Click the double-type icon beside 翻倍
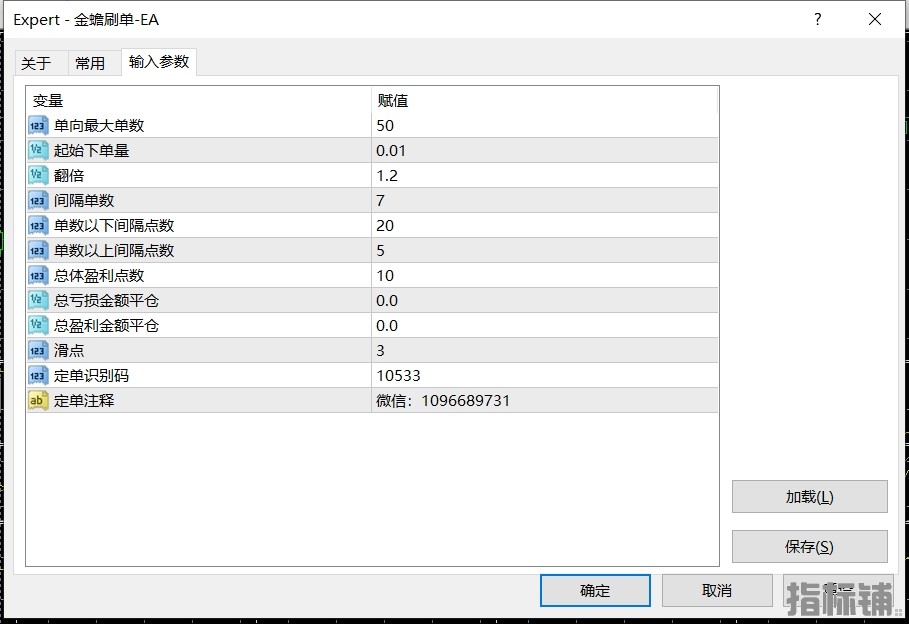The image size is (909, 624). point(38,175)
